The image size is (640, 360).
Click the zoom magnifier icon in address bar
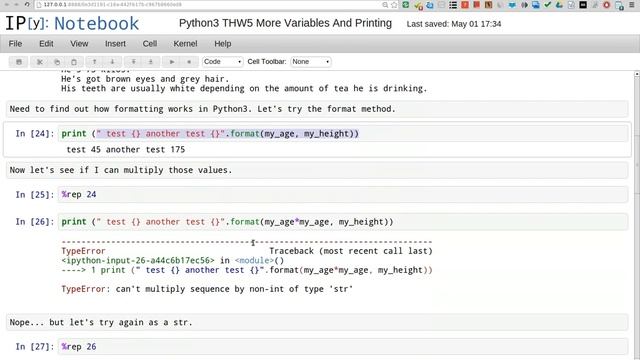[385, 5]
